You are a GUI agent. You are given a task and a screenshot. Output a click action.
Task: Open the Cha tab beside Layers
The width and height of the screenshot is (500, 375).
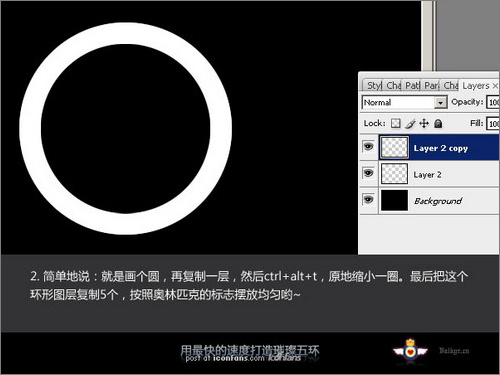pos(450,86)
